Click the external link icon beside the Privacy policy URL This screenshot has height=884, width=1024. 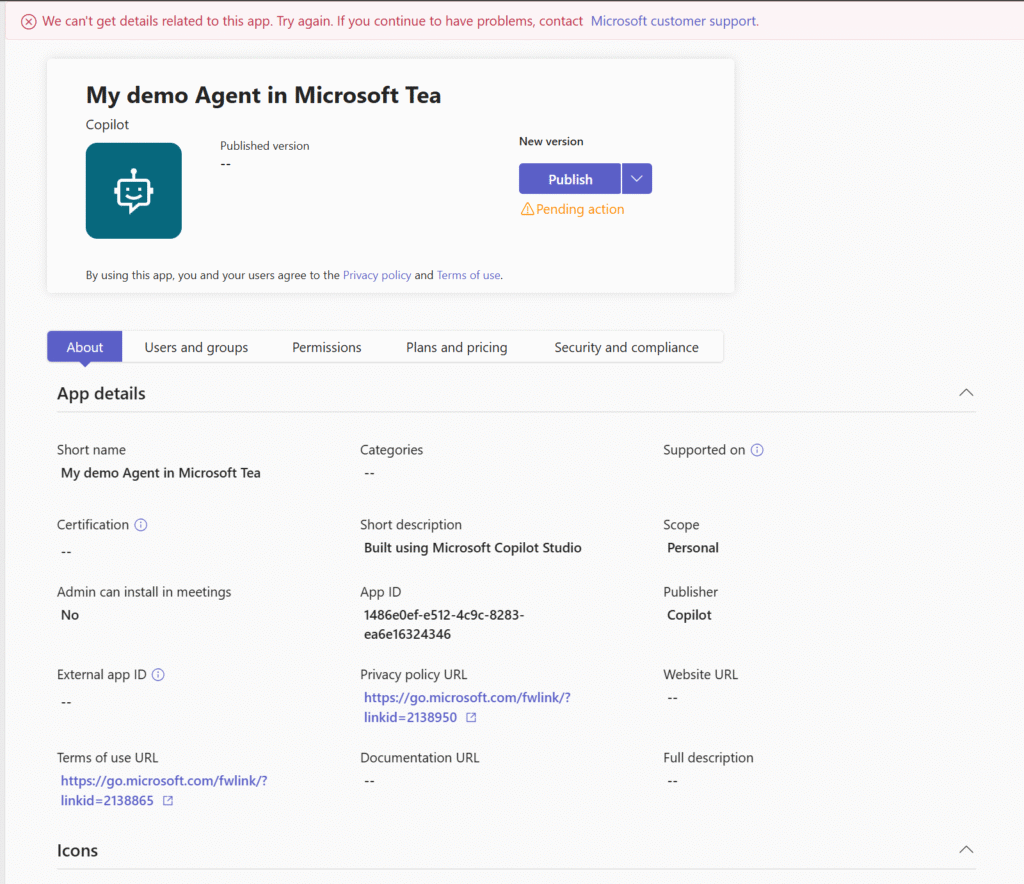[x=471, y=718]
